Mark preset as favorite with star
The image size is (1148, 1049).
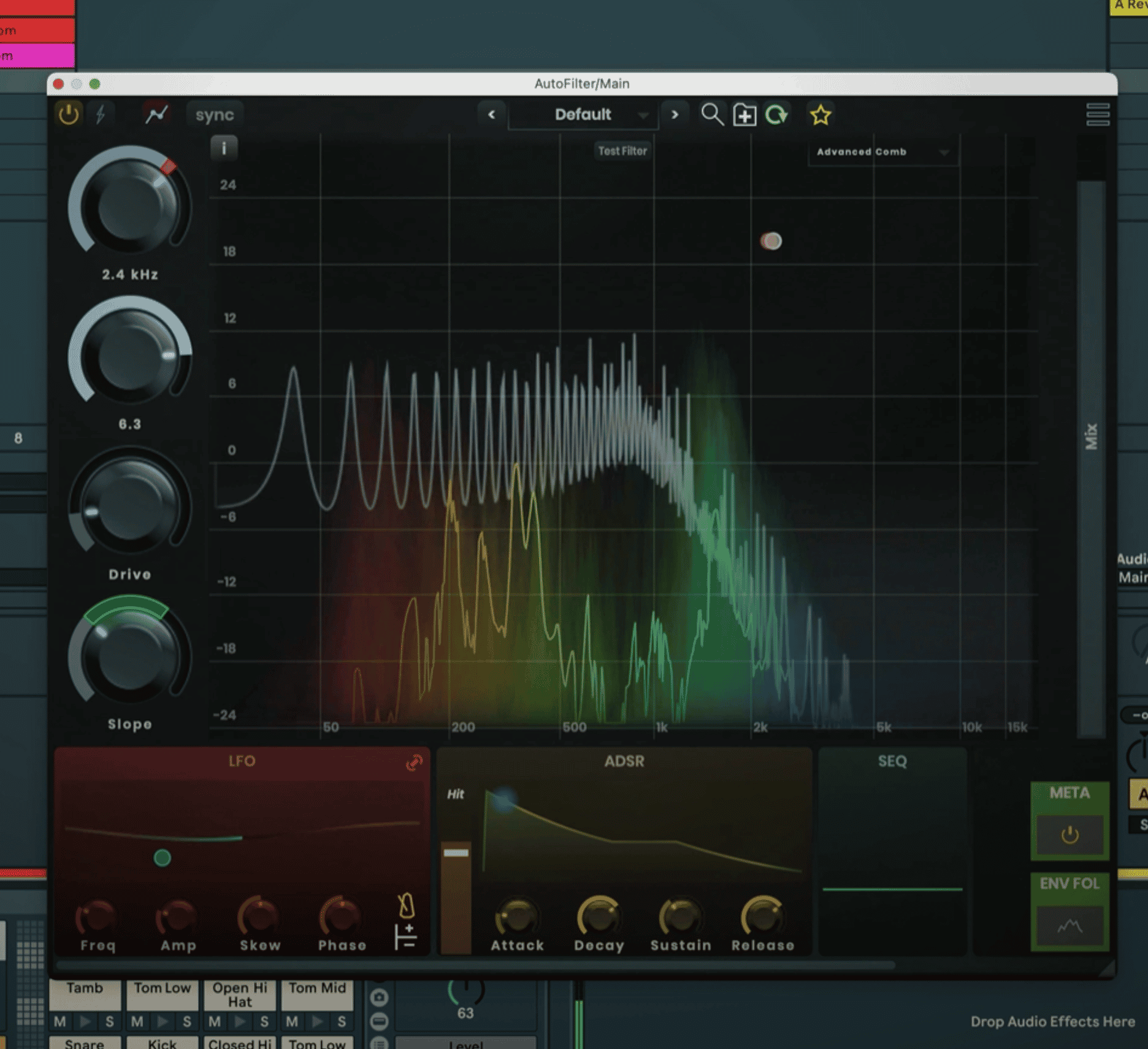coord(821,115)
